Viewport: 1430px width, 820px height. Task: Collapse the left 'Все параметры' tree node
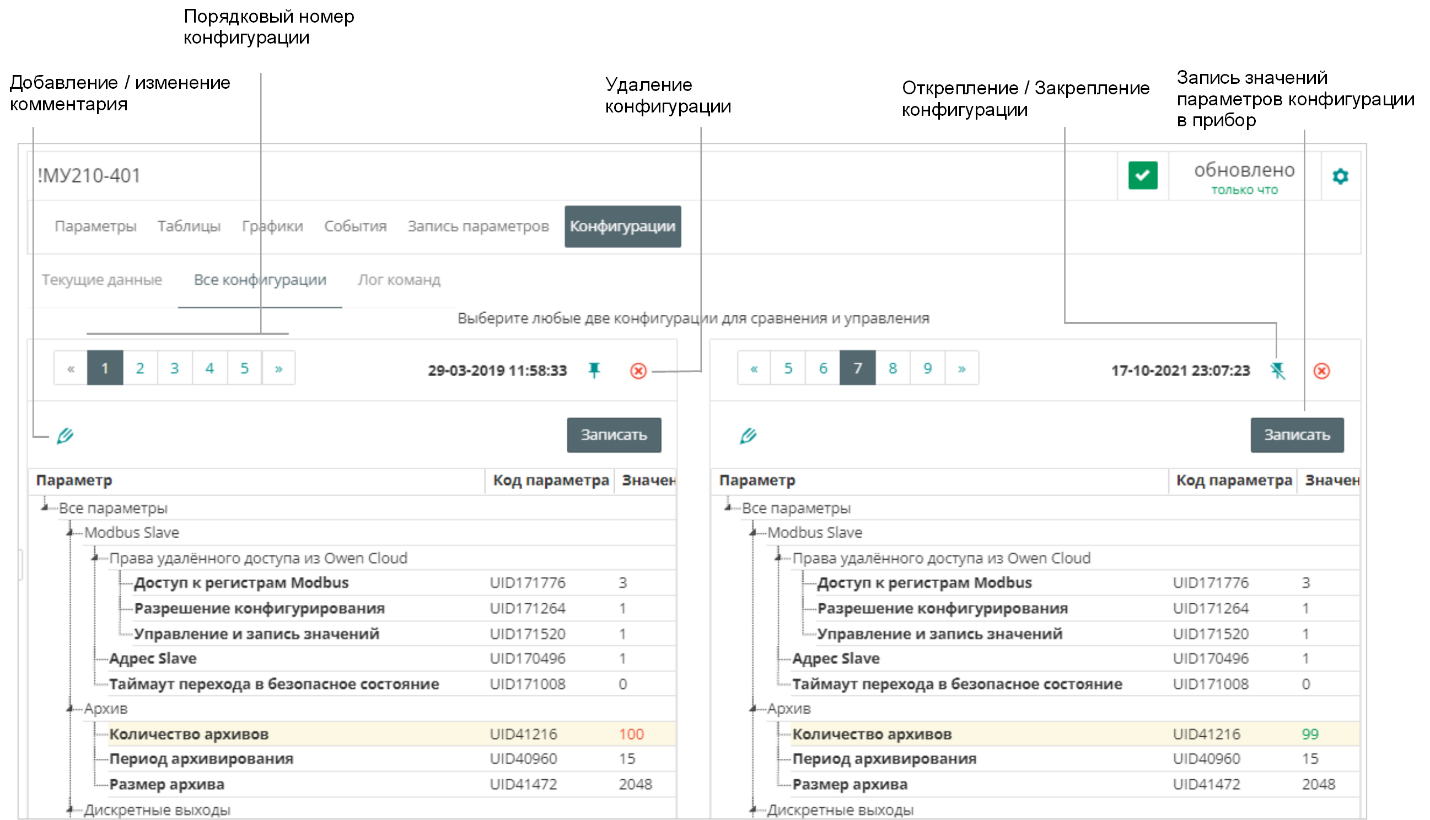pyautogui.click(x=45, y=508)
